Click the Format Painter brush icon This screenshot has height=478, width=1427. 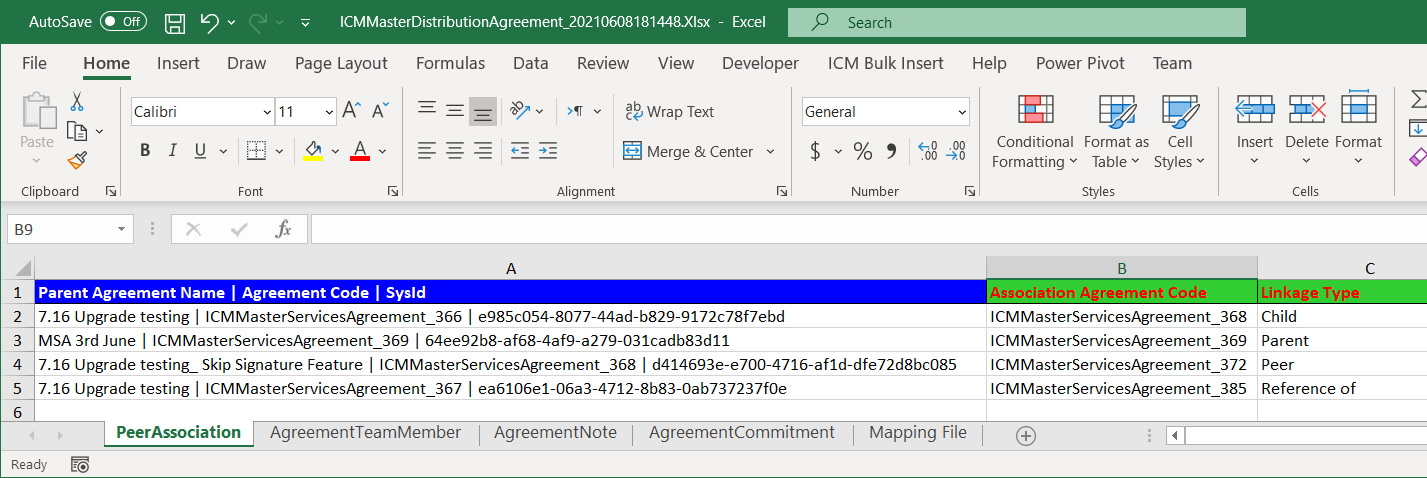tap(77, 161)
